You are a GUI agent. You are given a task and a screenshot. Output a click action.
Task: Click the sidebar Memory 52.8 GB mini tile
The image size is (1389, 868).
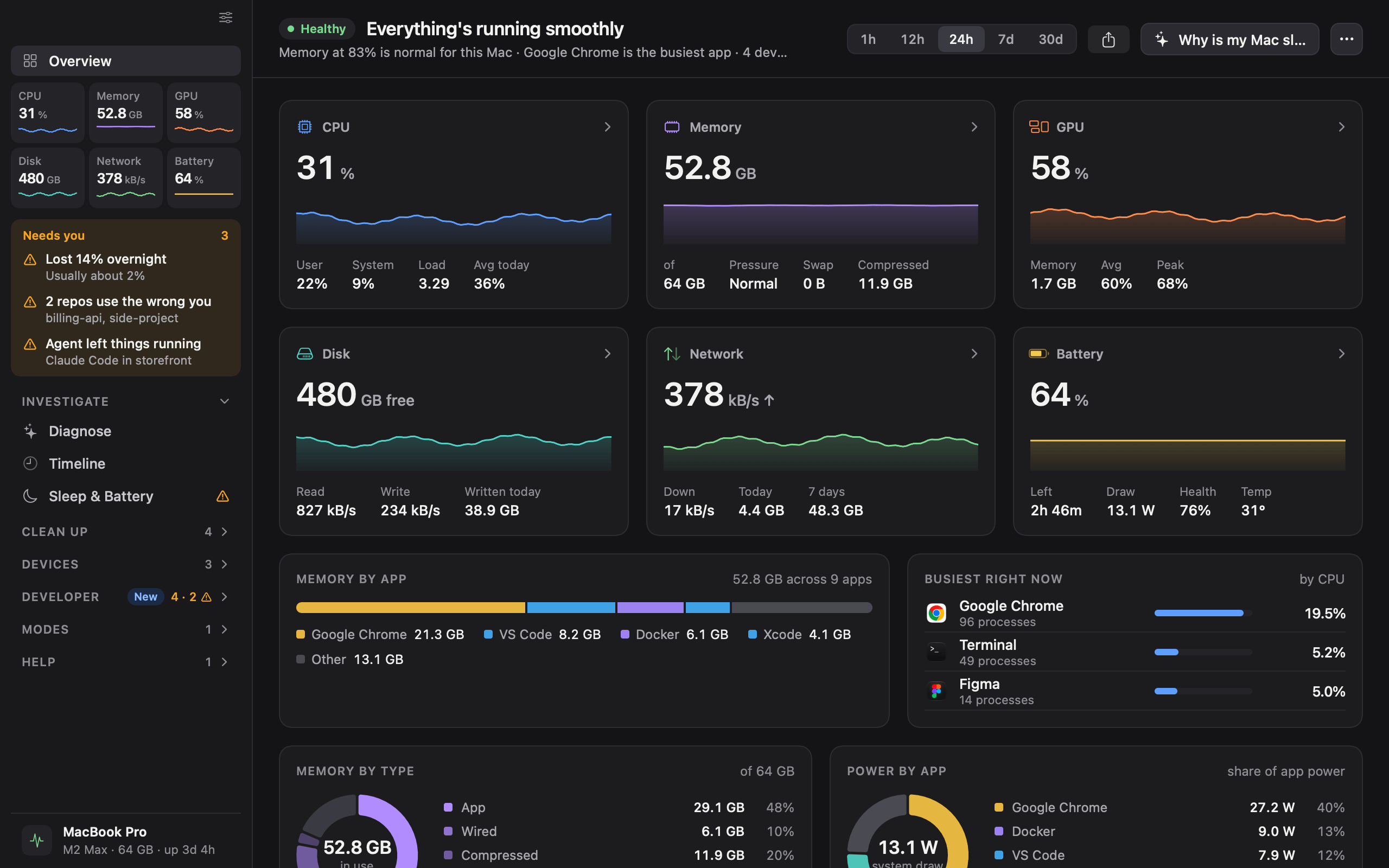(126, 112)
